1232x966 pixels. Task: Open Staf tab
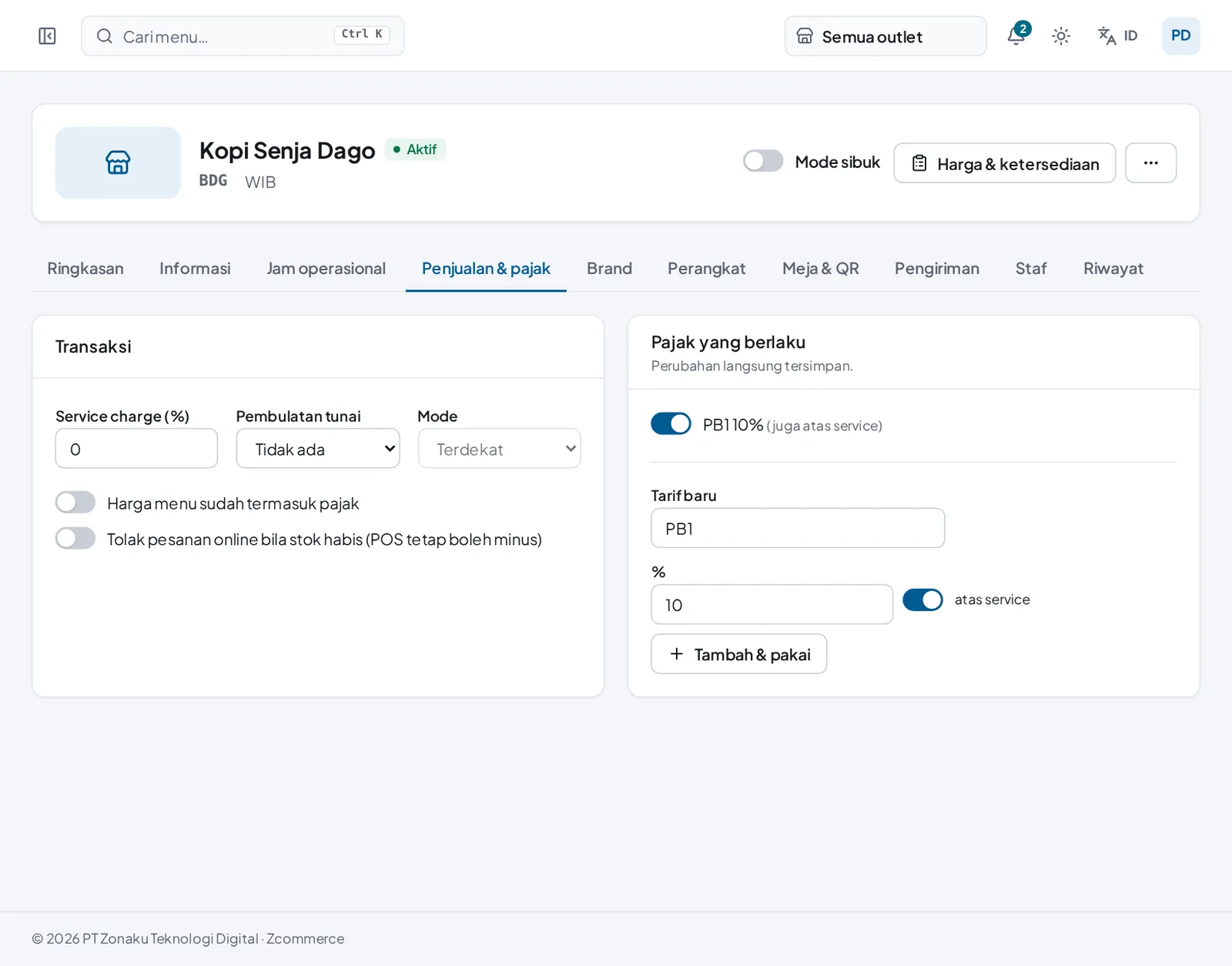[x=1031, y=269]
